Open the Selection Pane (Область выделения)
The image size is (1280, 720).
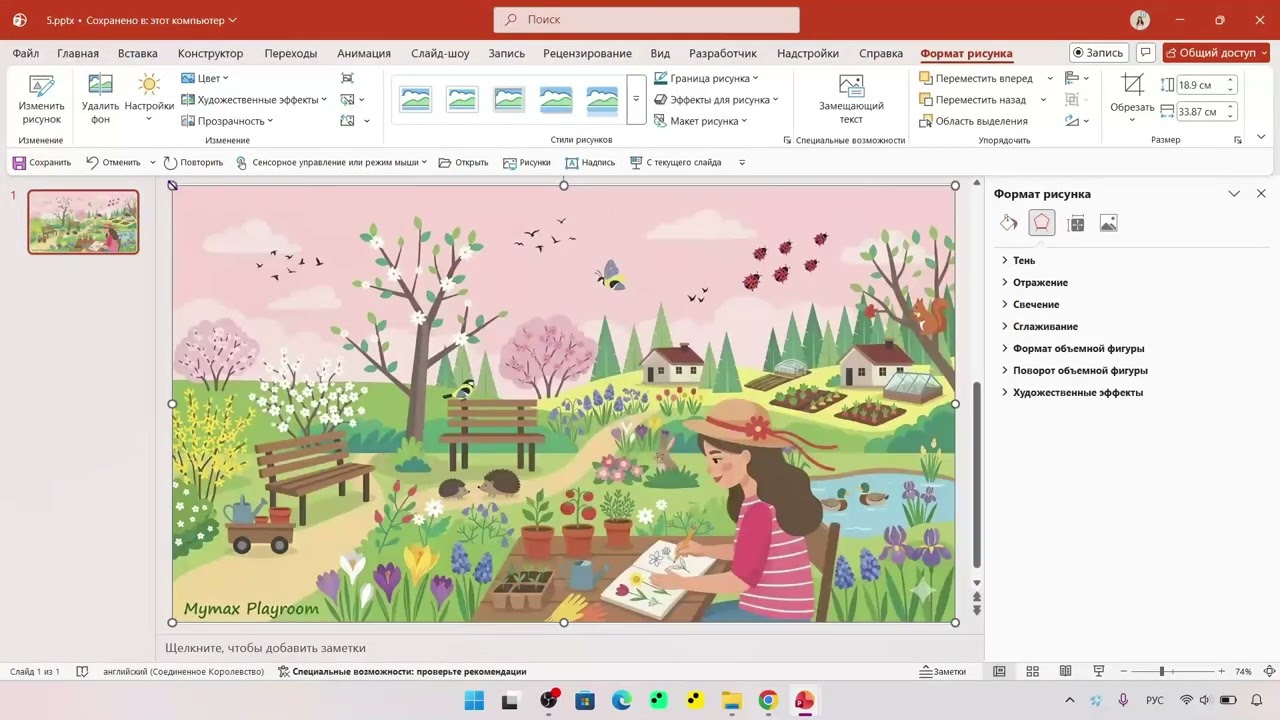(x=973, y=121)
